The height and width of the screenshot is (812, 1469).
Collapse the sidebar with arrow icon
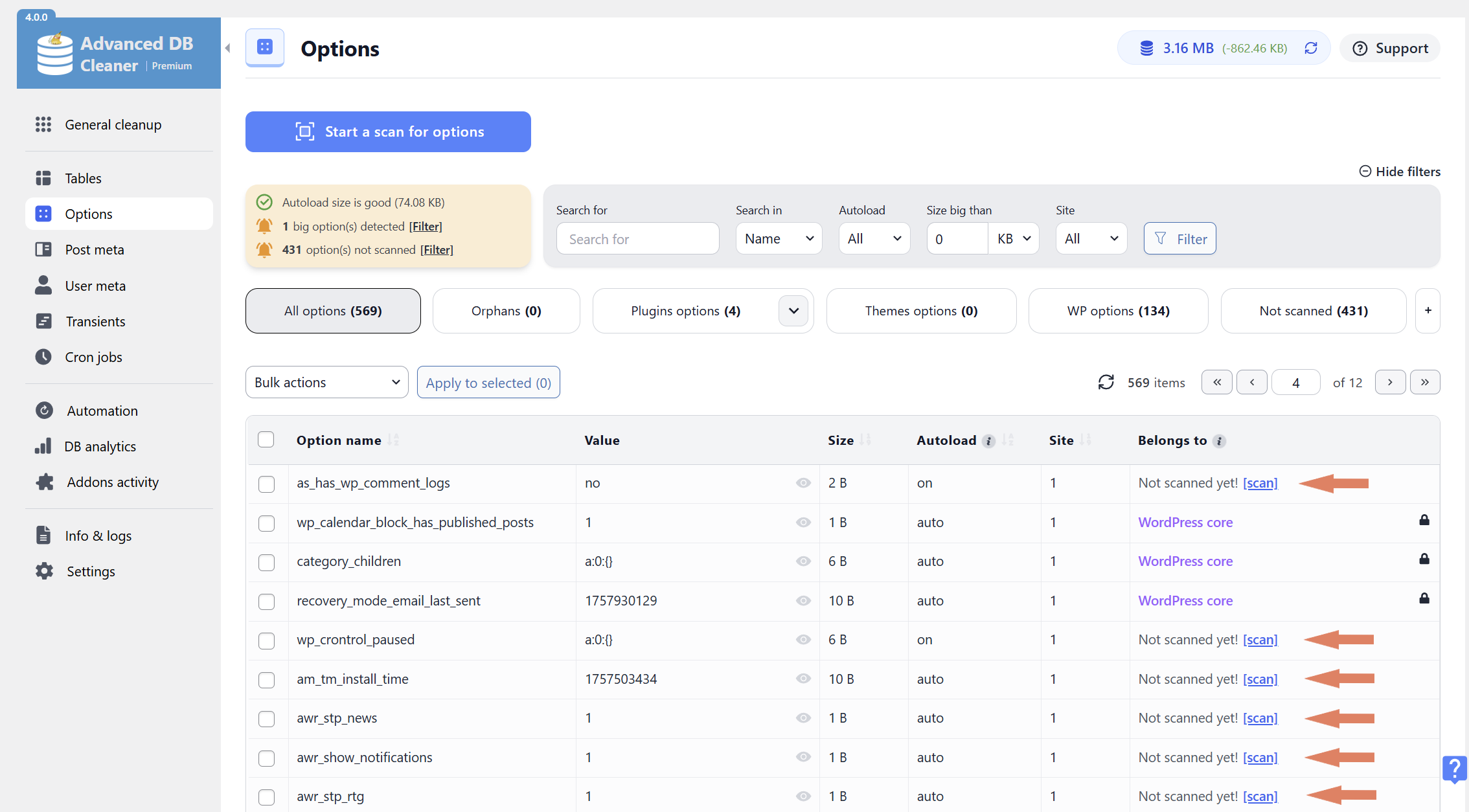click(x=228, y=49)
